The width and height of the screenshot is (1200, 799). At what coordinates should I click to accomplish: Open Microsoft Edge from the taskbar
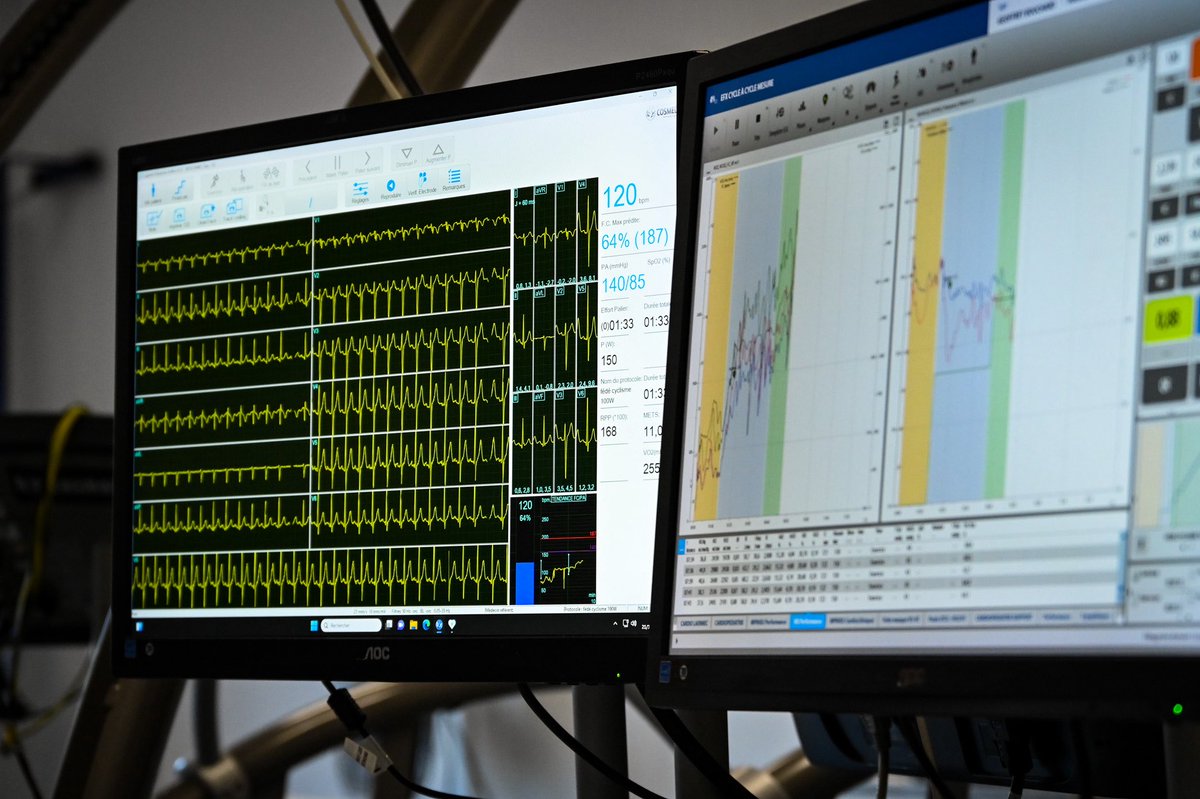[426, 624]
